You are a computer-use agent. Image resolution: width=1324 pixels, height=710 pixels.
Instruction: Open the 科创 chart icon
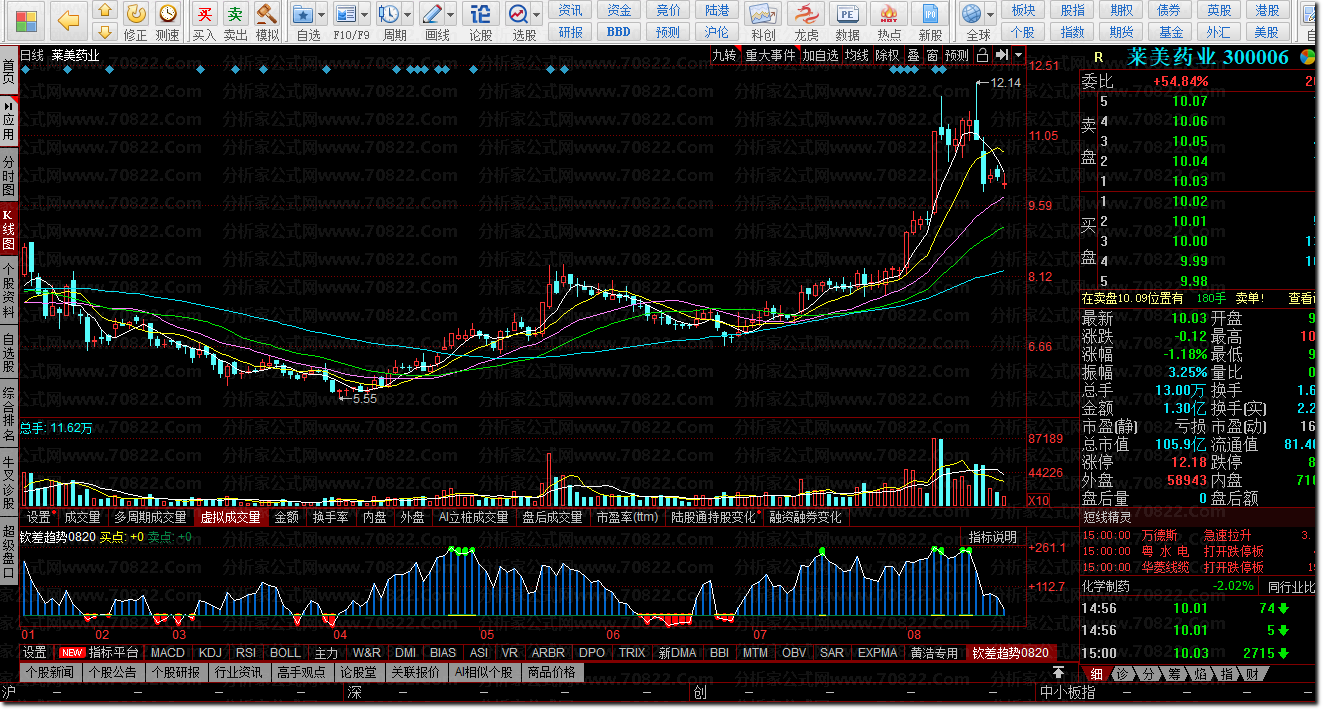(x=764, y=14)
